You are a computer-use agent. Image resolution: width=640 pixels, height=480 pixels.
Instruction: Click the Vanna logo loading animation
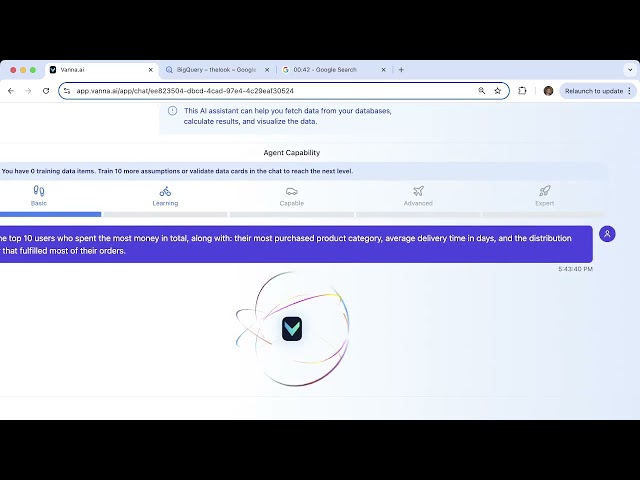(x=292, y=329)
